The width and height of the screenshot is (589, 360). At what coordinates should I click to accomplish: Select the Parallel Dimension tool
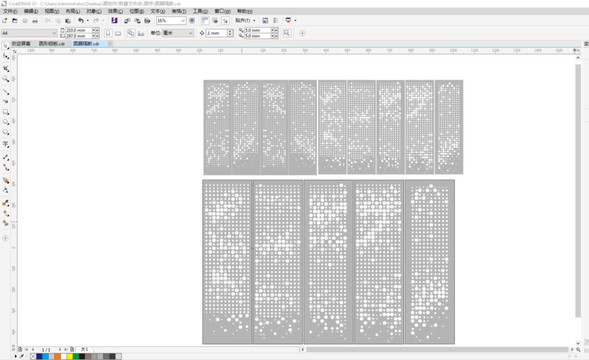click(6, 157)
